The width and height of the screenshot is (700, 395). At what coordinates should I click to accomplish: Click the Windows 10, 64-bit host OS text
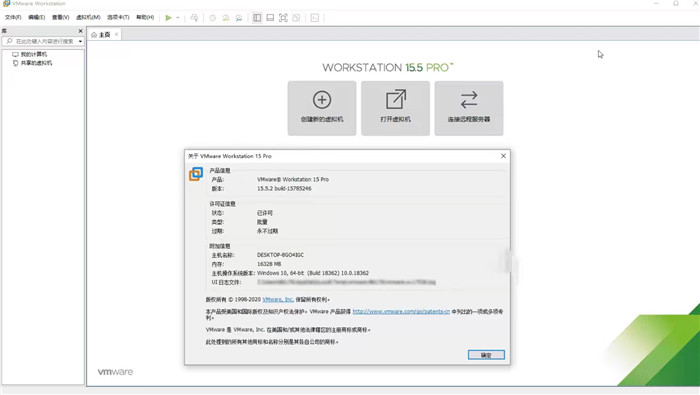coord(313,273)
